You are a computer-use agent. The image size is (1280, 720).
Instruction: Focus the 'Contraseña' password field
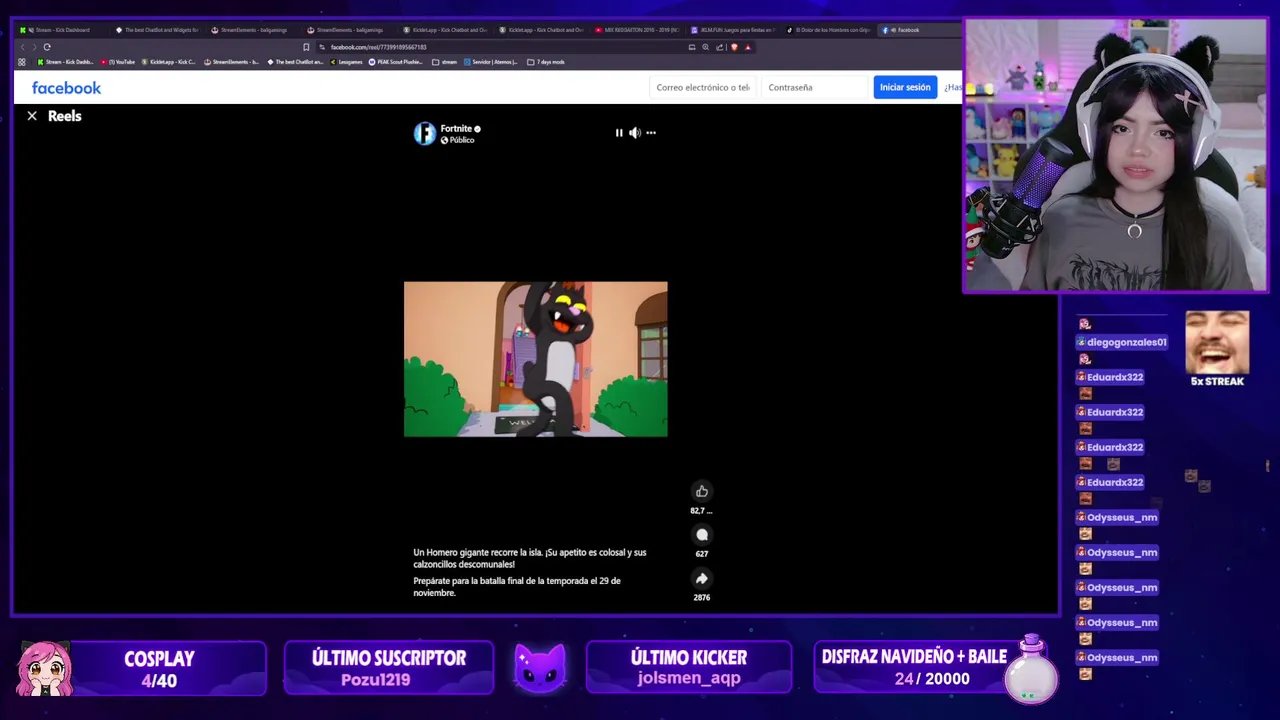[x=815, y=88]
